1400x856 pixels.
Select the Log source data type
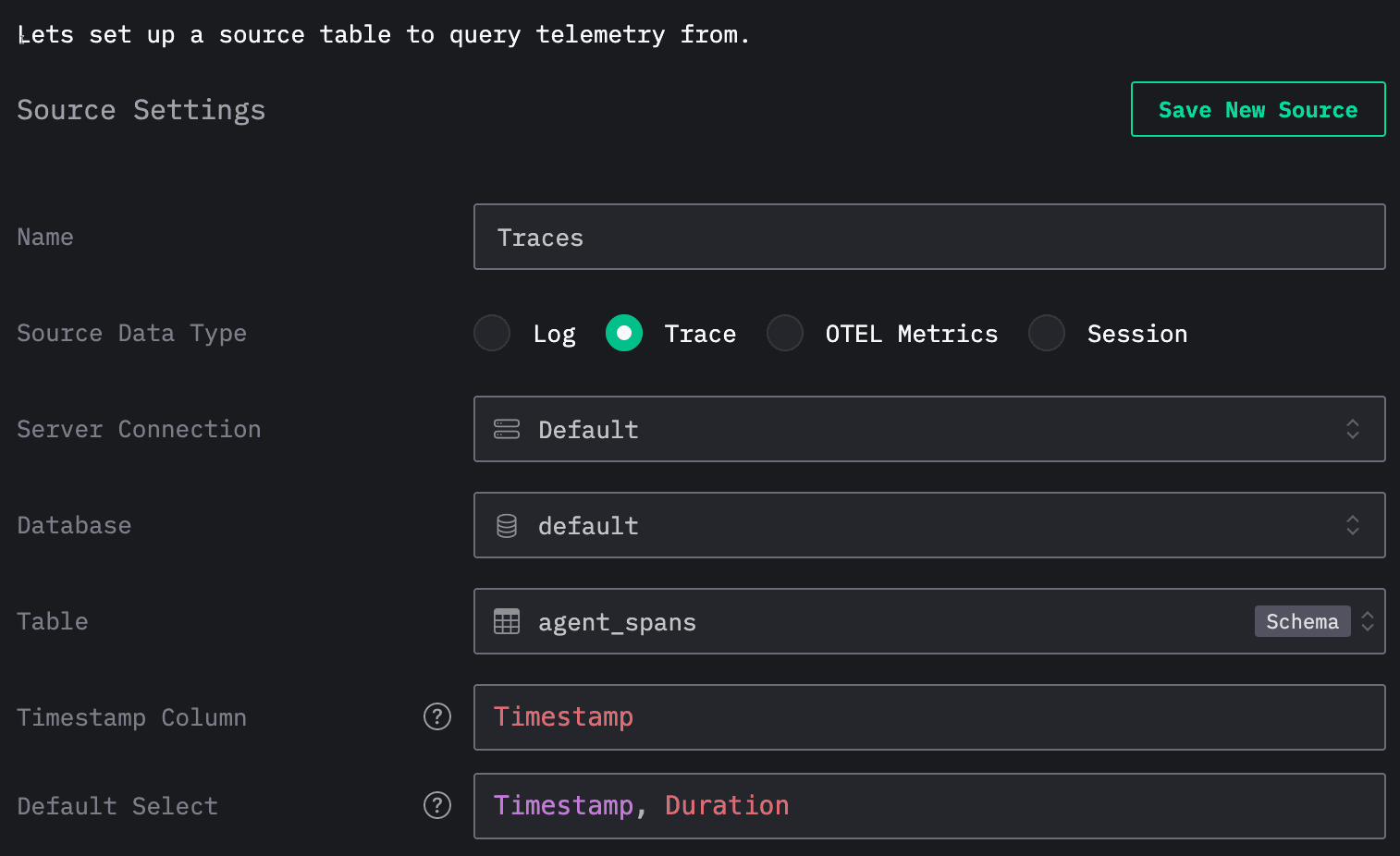pos(492,333)
